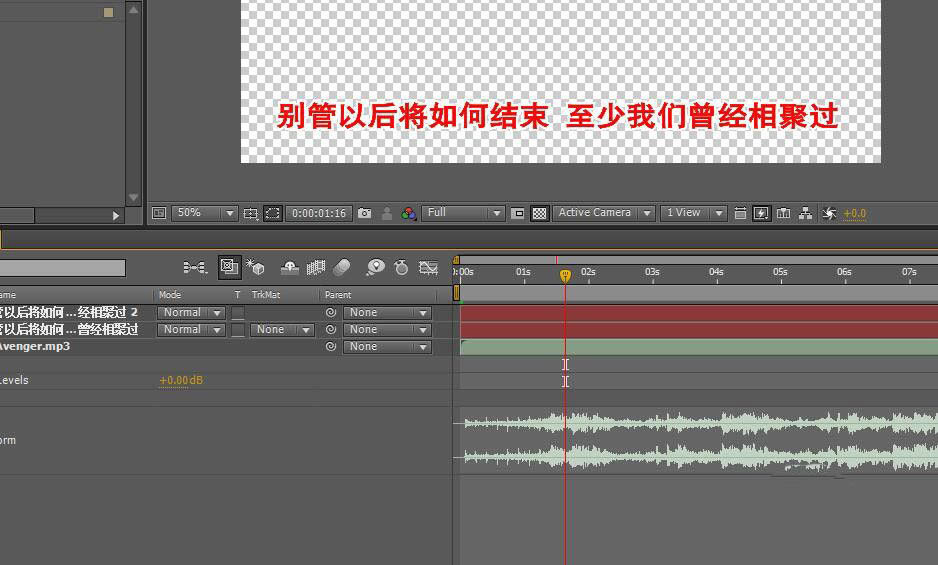Click the +0.00 dB audio level value

click(x=181, y=380)
